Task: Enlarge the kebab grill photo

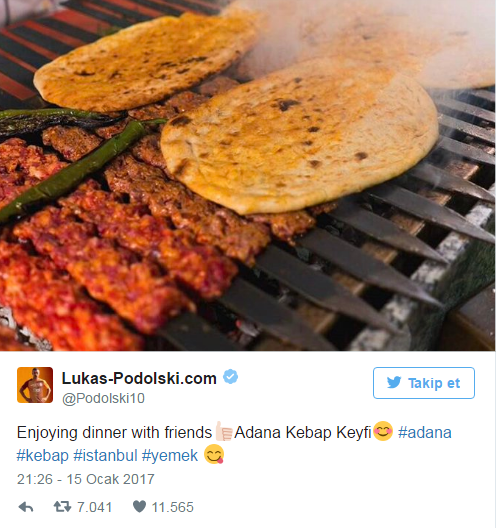Action: point(248,175)
